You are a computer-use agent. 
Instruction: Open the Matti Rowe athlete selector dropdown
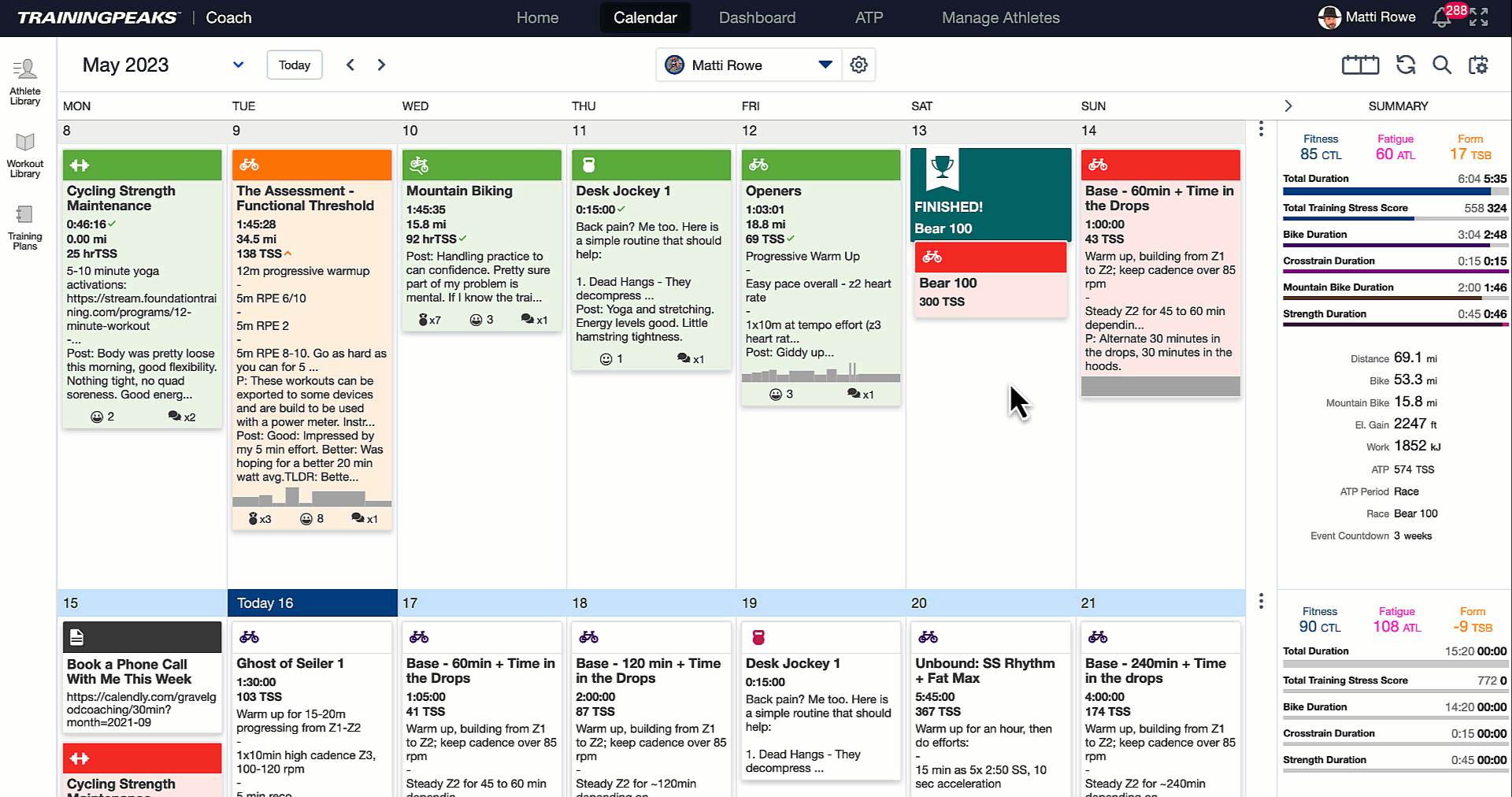click(825, 65)
